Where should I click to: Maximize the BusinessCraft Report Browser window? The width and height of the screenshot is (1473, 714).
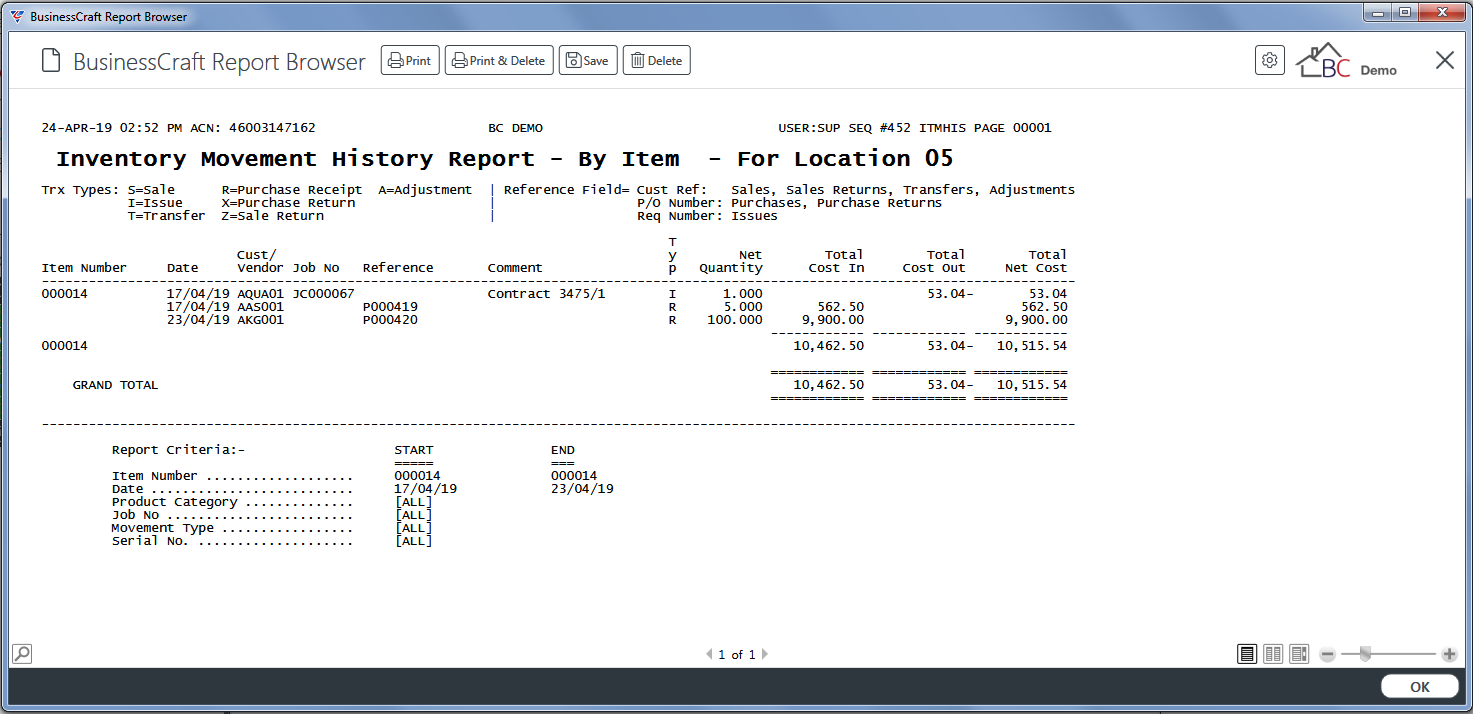[x=1405, y=13]
